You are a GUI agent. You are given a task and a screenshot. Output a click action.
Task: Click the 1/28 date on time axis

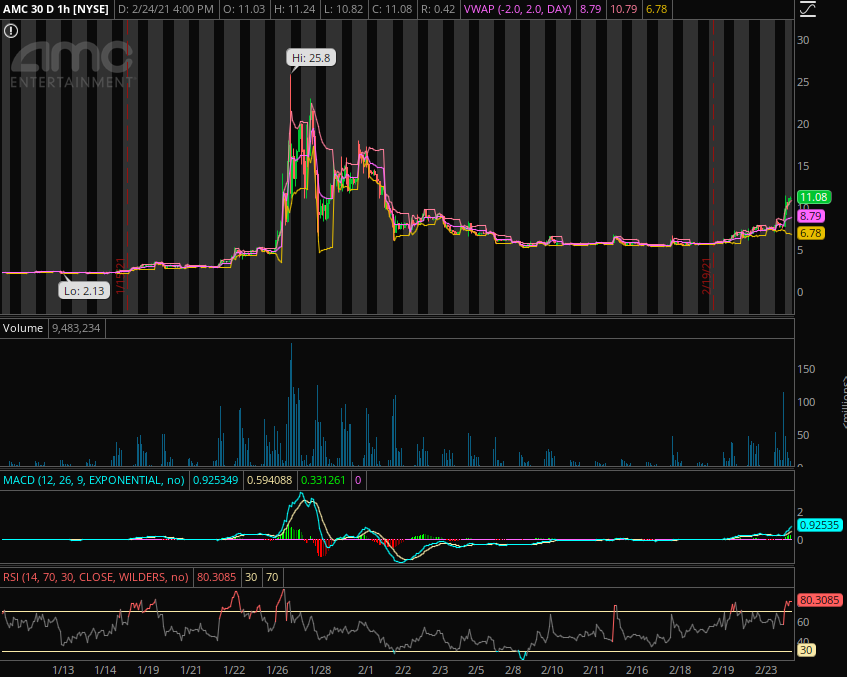tap(320, 670)
